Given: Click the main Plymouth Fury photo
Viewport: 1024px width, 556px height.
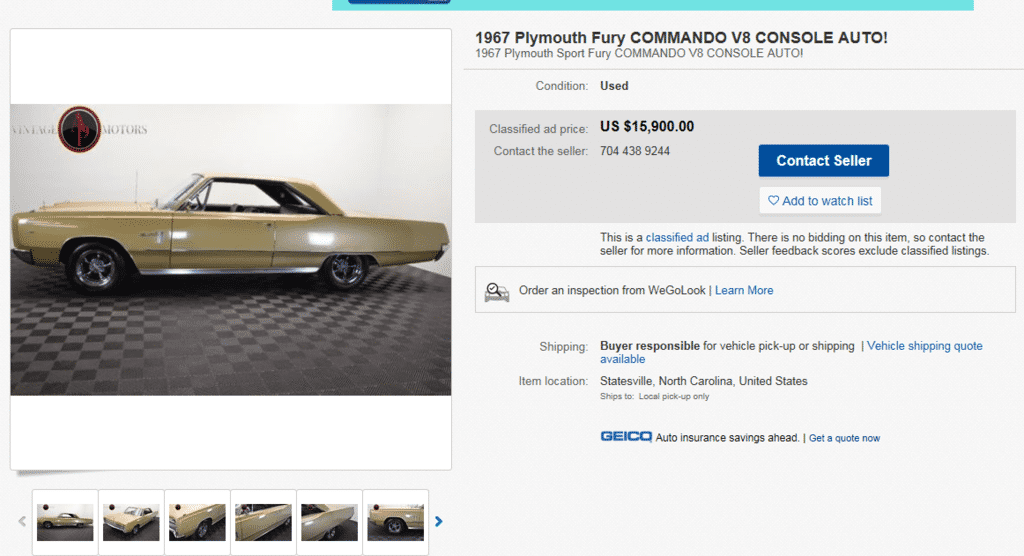Looking at the screenshot, I should (230, 250).
